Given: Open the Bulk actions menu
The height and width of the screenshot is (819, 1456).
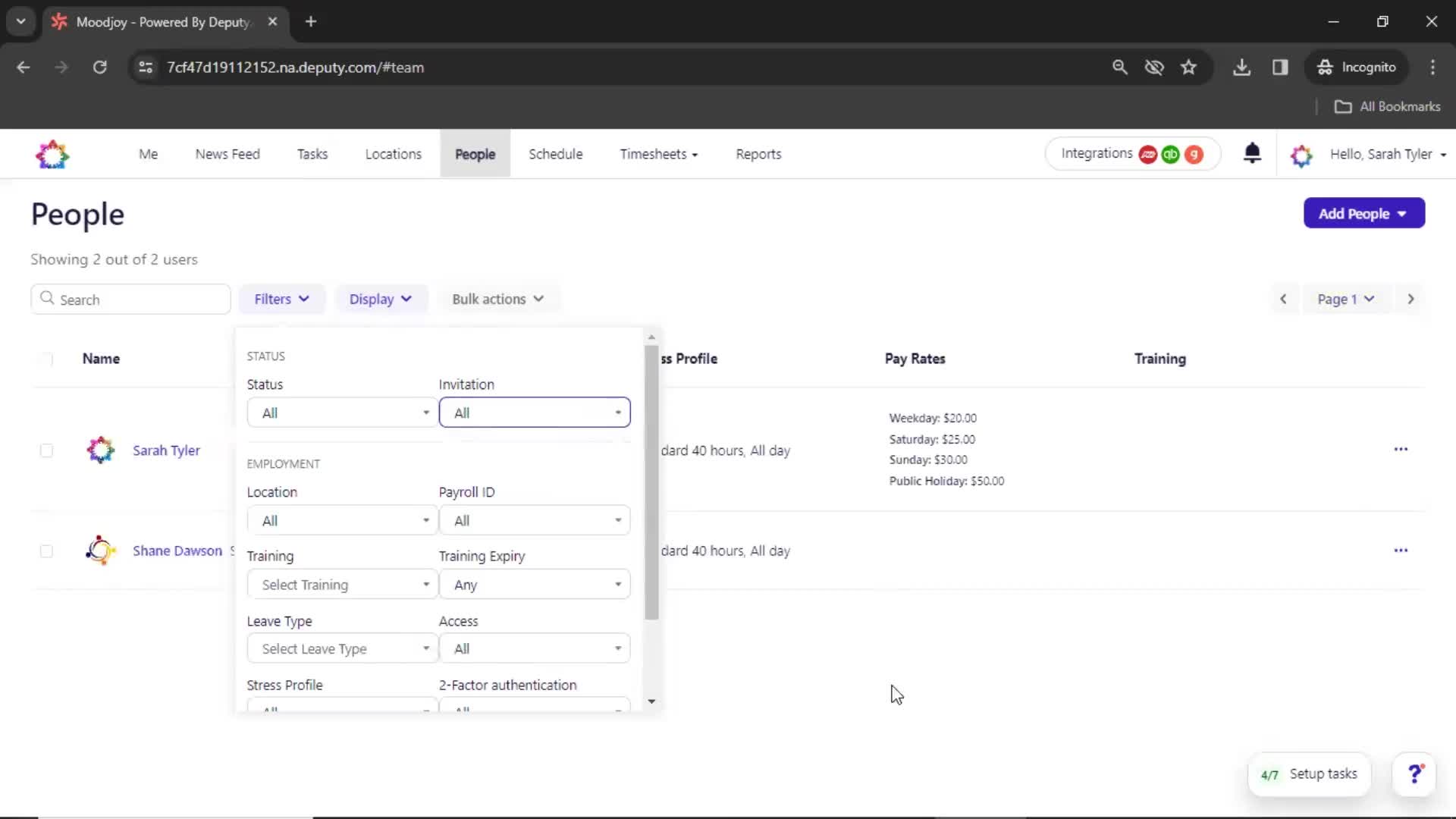Looking at the screenshot, I should coord(497,299).
